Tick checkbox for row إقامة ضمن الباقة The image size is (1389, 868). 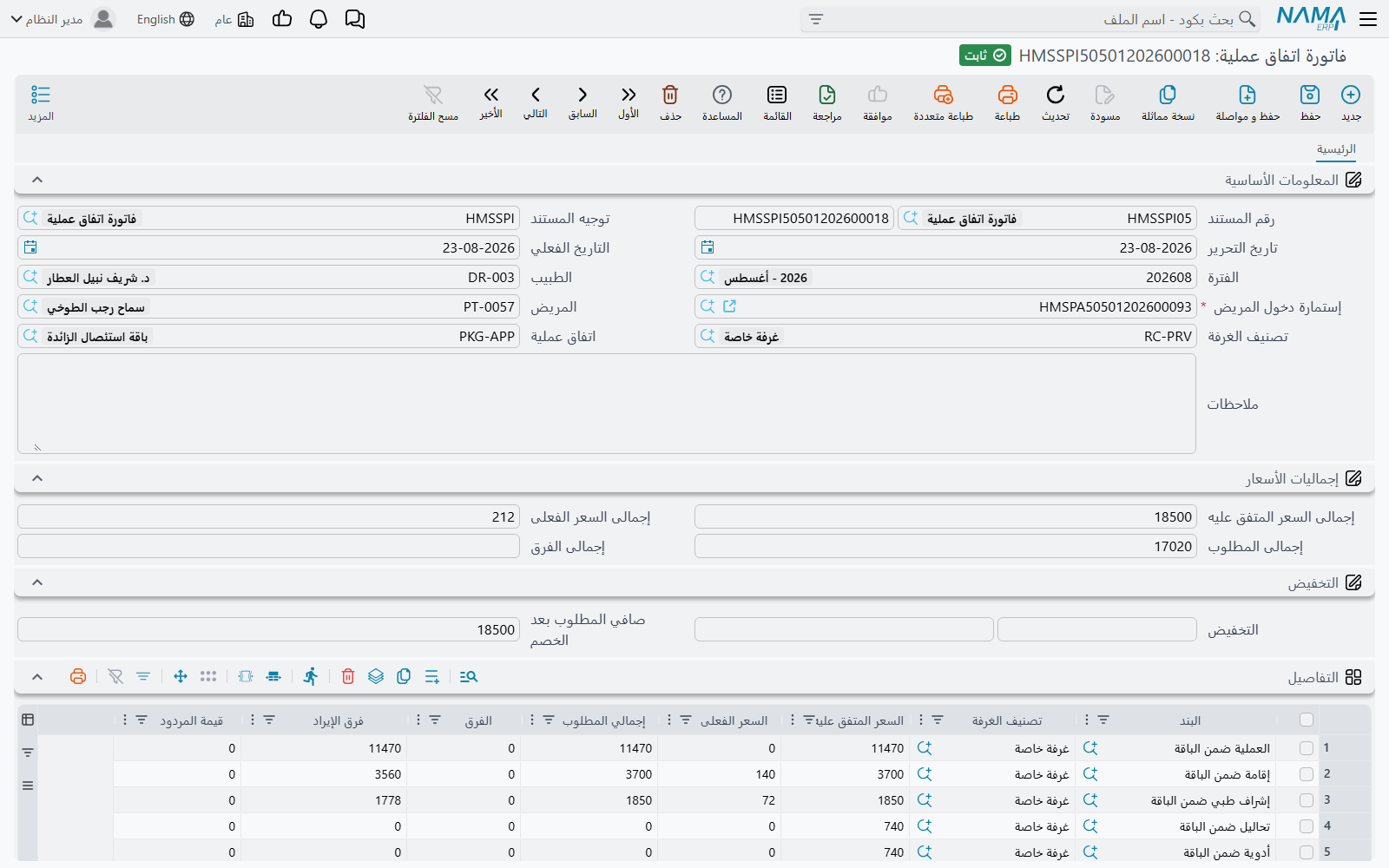point(1307,774)
